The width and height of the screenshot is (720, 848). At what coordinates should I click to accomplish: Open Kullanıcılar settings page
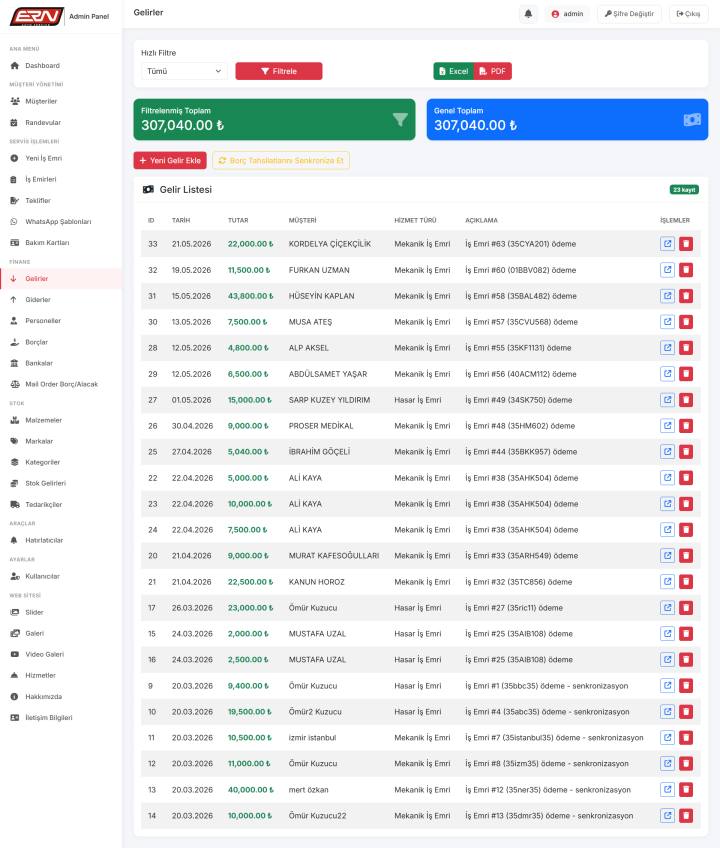click(x=61, y=577)
